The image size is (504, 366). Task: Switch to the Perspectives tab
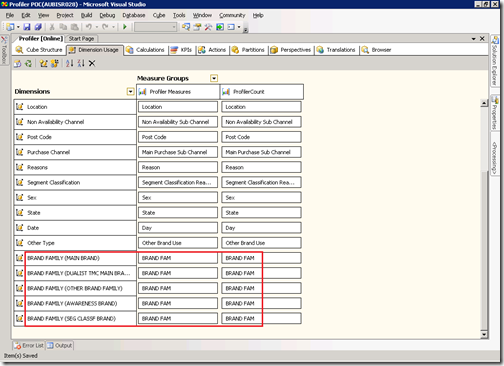tap(291, 50)
